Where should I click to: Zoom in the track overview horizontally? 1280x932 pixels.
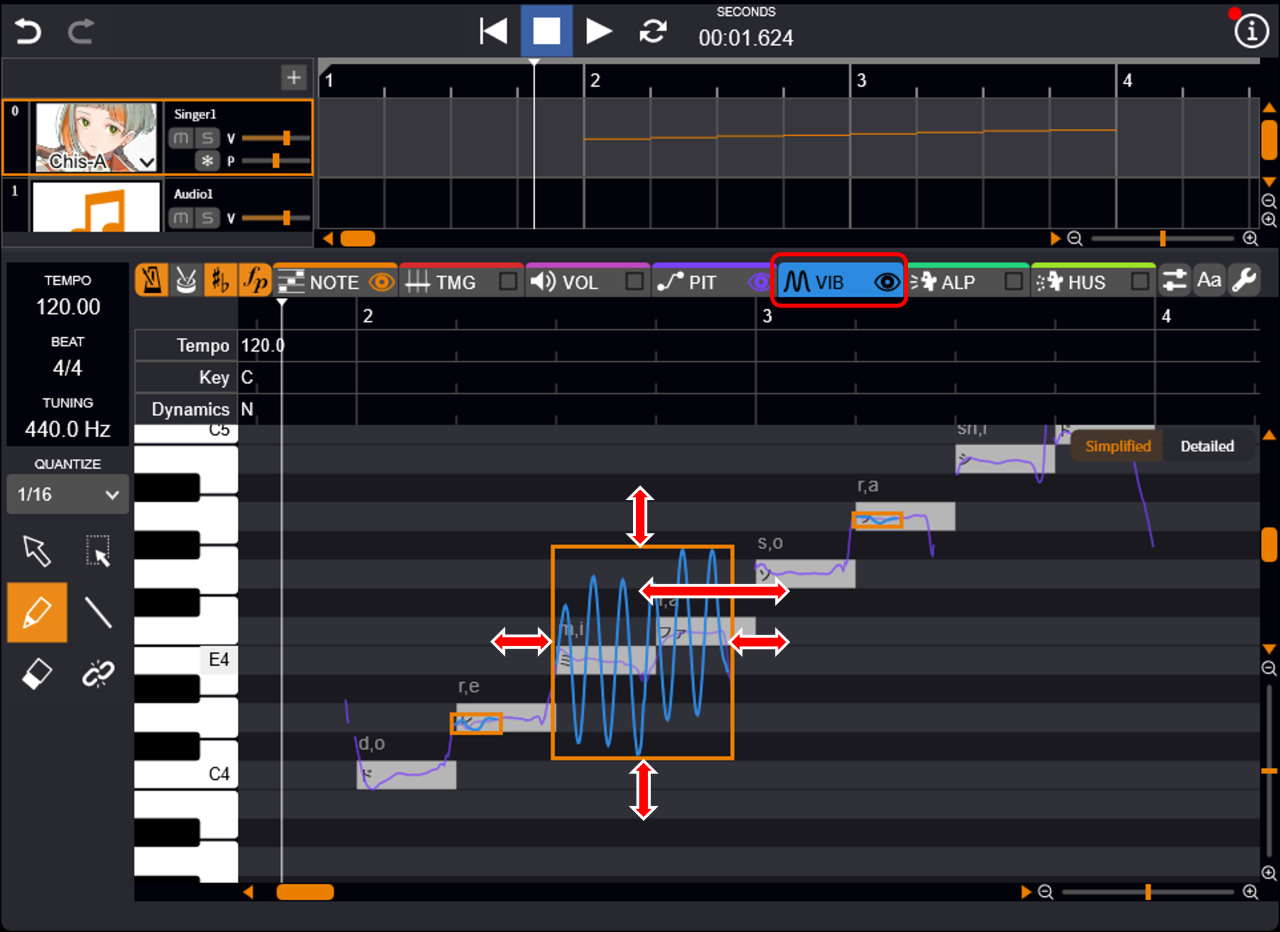point(1250,238)
